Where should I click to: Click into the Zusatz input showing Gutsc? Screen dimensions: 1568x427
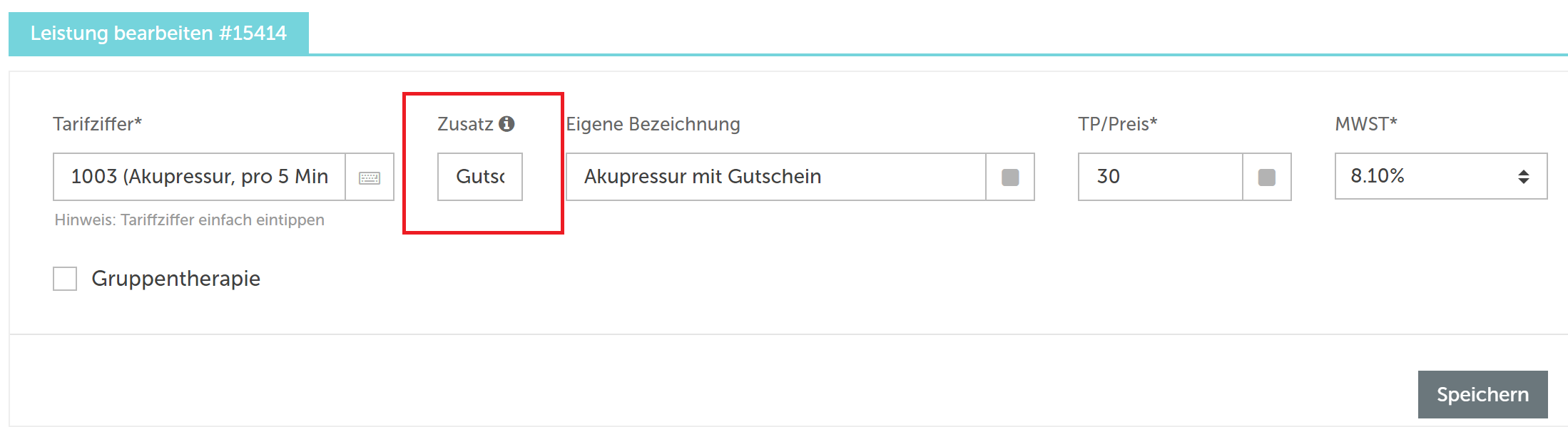480,177
